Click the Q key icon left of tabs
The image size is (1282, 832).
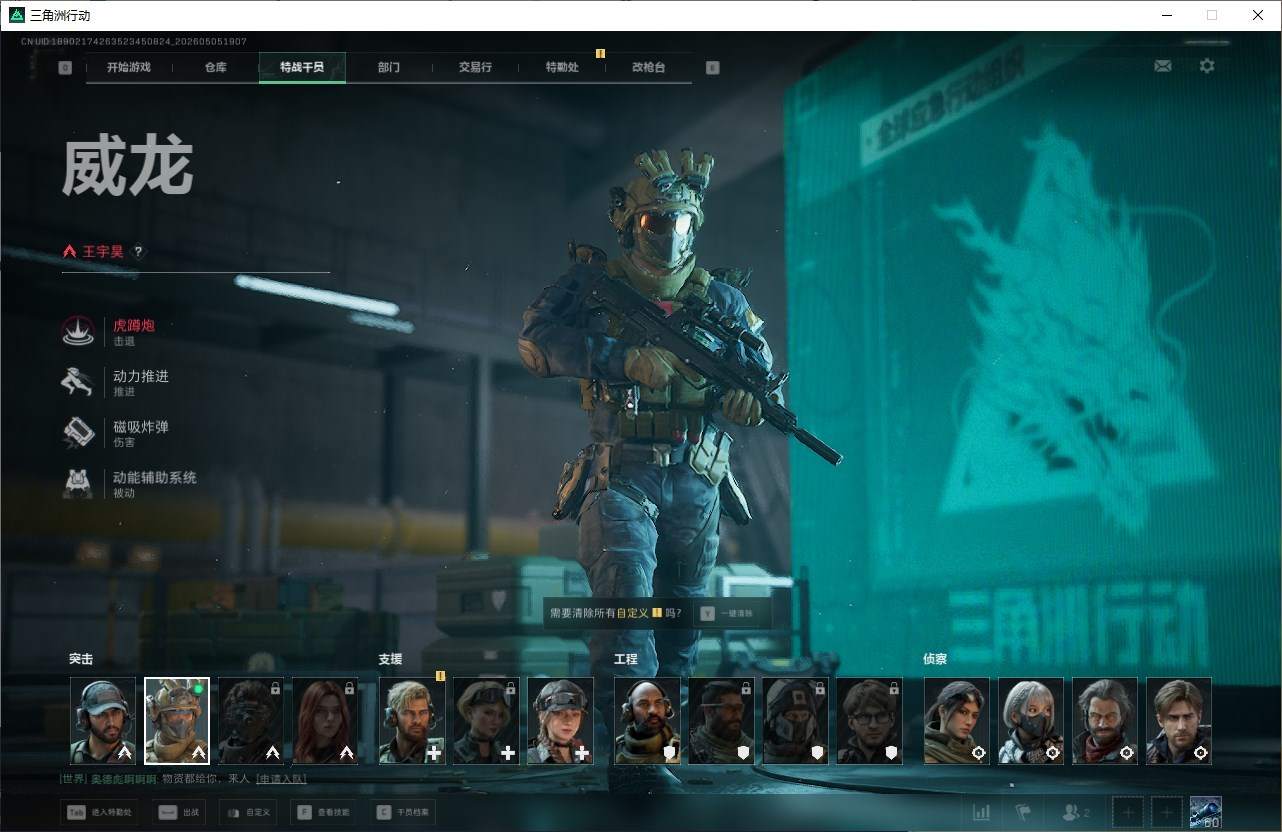[65, 68]
